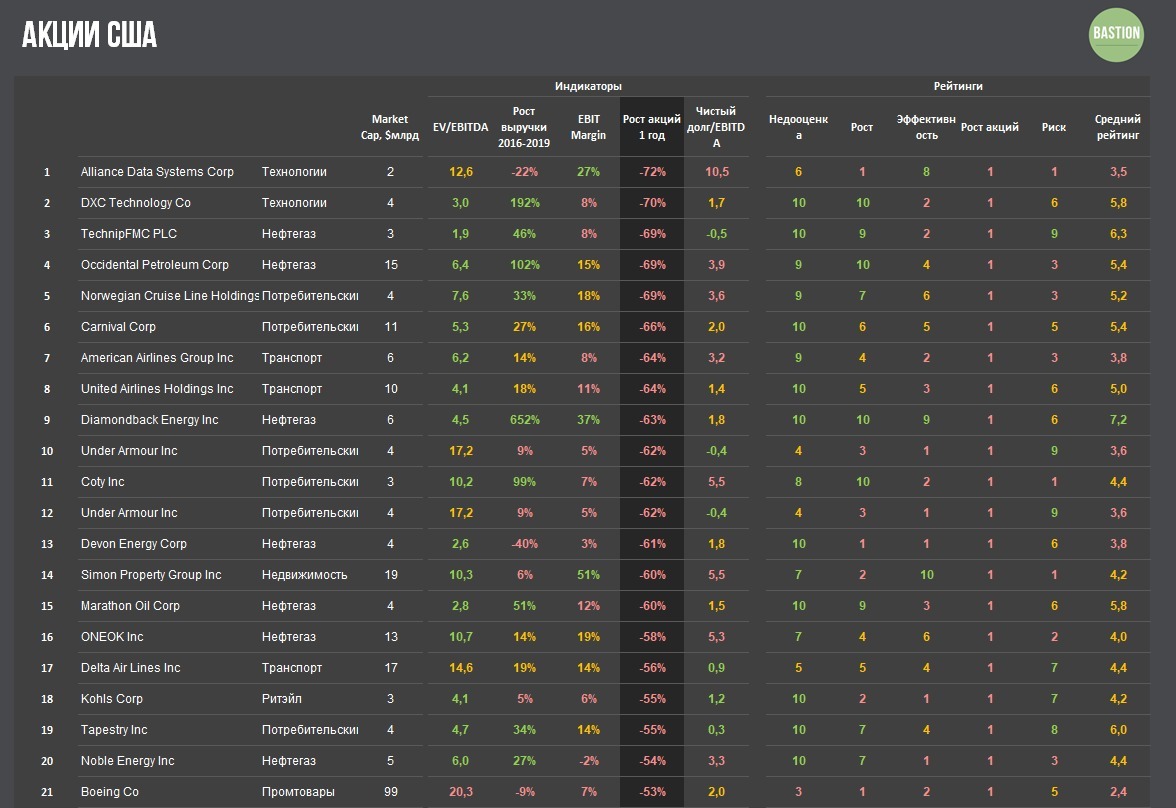This screenshot has width=1176, height=808.
Task: Select row number 21 in the table
Action: coord(46,791)
